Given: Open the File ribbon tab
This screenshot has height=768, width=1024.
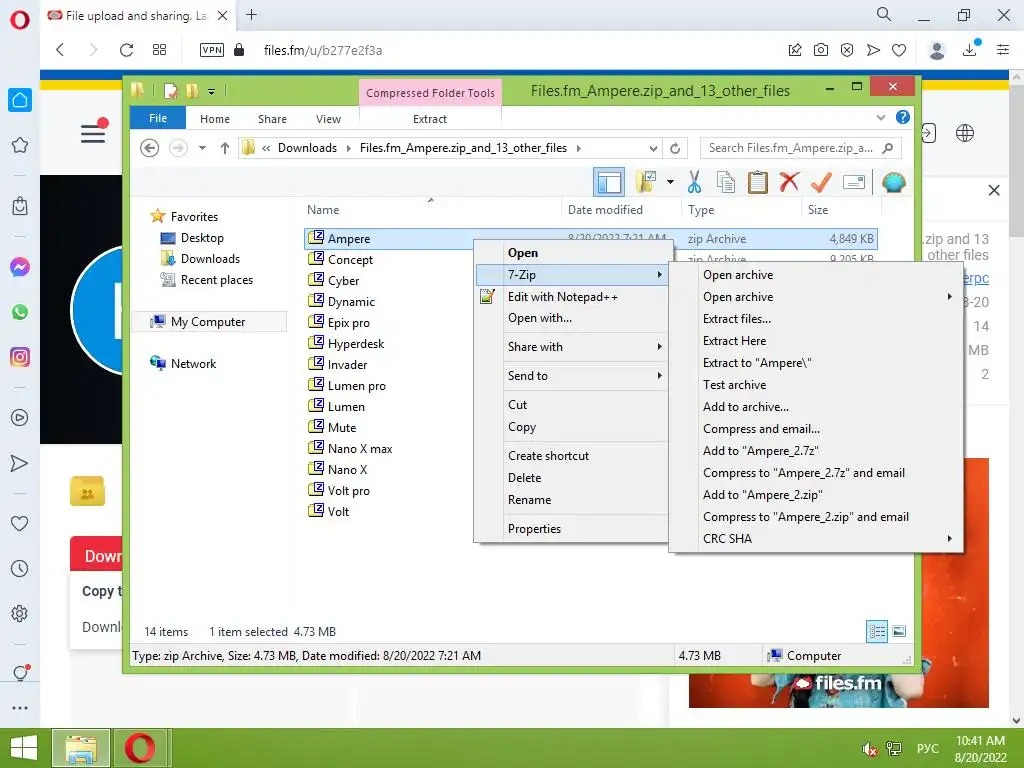Looking at the screenshot, I should [158, 118].
